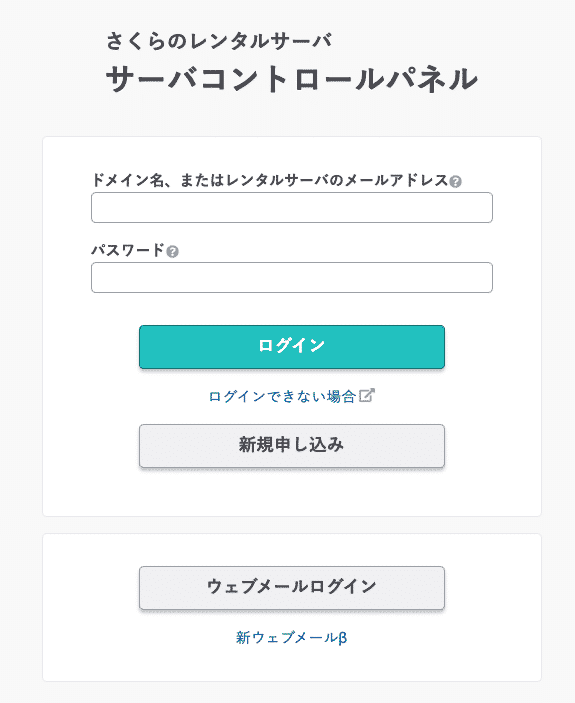This screenshot has width=575, height=703.
Task: Click the external-link icon after ログインできない場合
Action: pyautogui.click(x=366, y=395)
